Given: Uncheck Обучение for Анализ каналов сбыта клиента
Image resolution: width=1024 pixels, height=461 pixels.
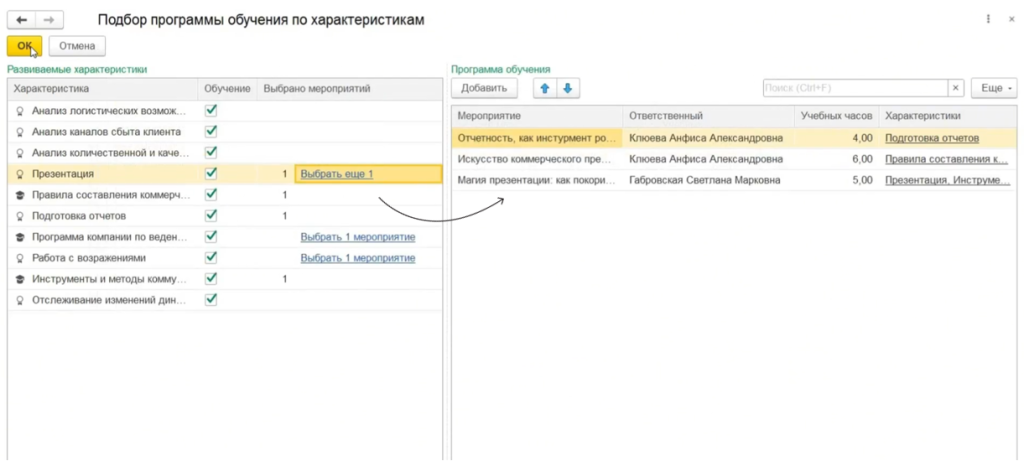Looking at the screenshot, I should coord(211,131).
